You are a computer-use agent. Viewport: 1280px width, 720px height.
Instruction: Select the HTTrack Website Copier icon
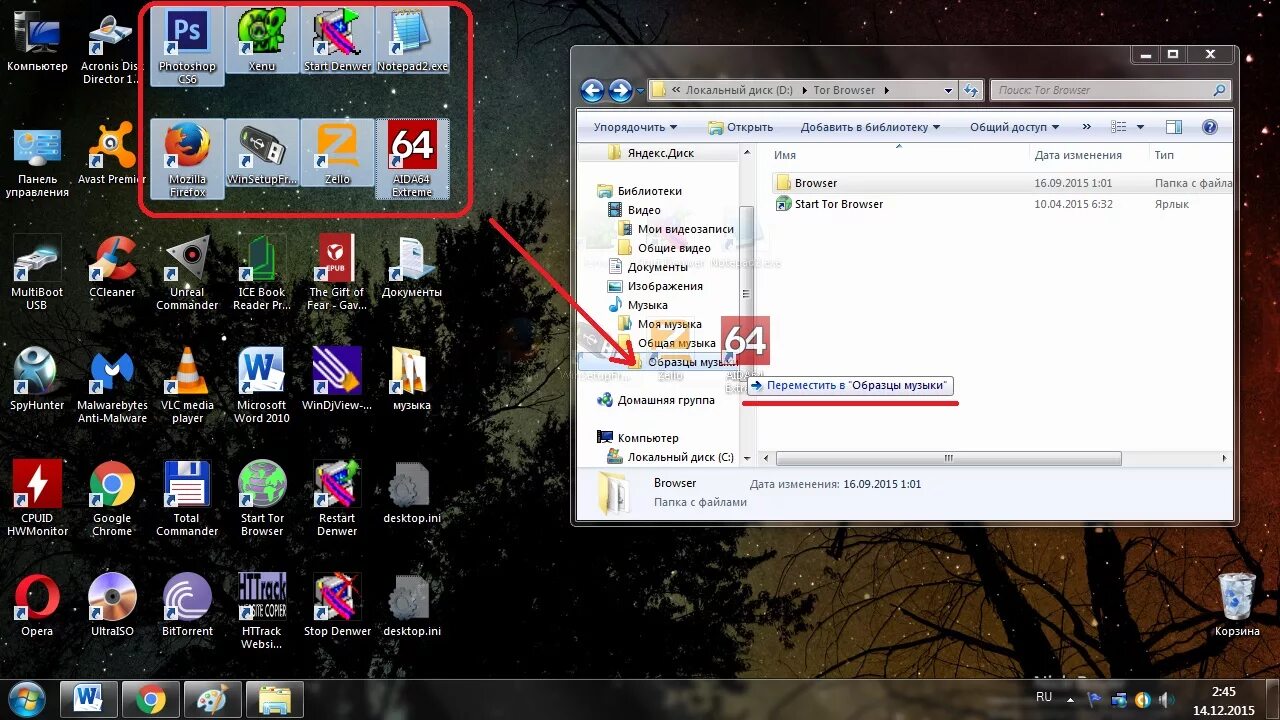point(262,612)
